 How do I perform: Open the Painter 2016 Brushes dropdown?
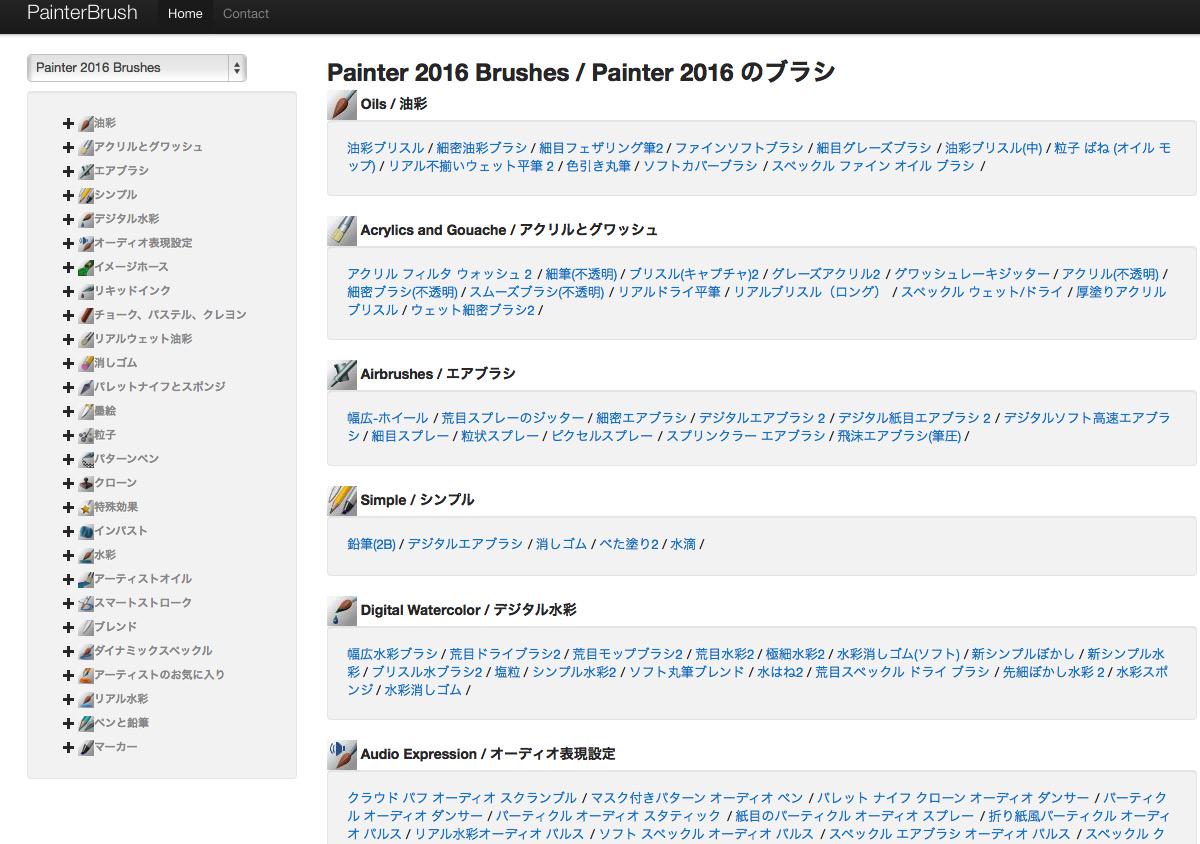click(137, 68)
